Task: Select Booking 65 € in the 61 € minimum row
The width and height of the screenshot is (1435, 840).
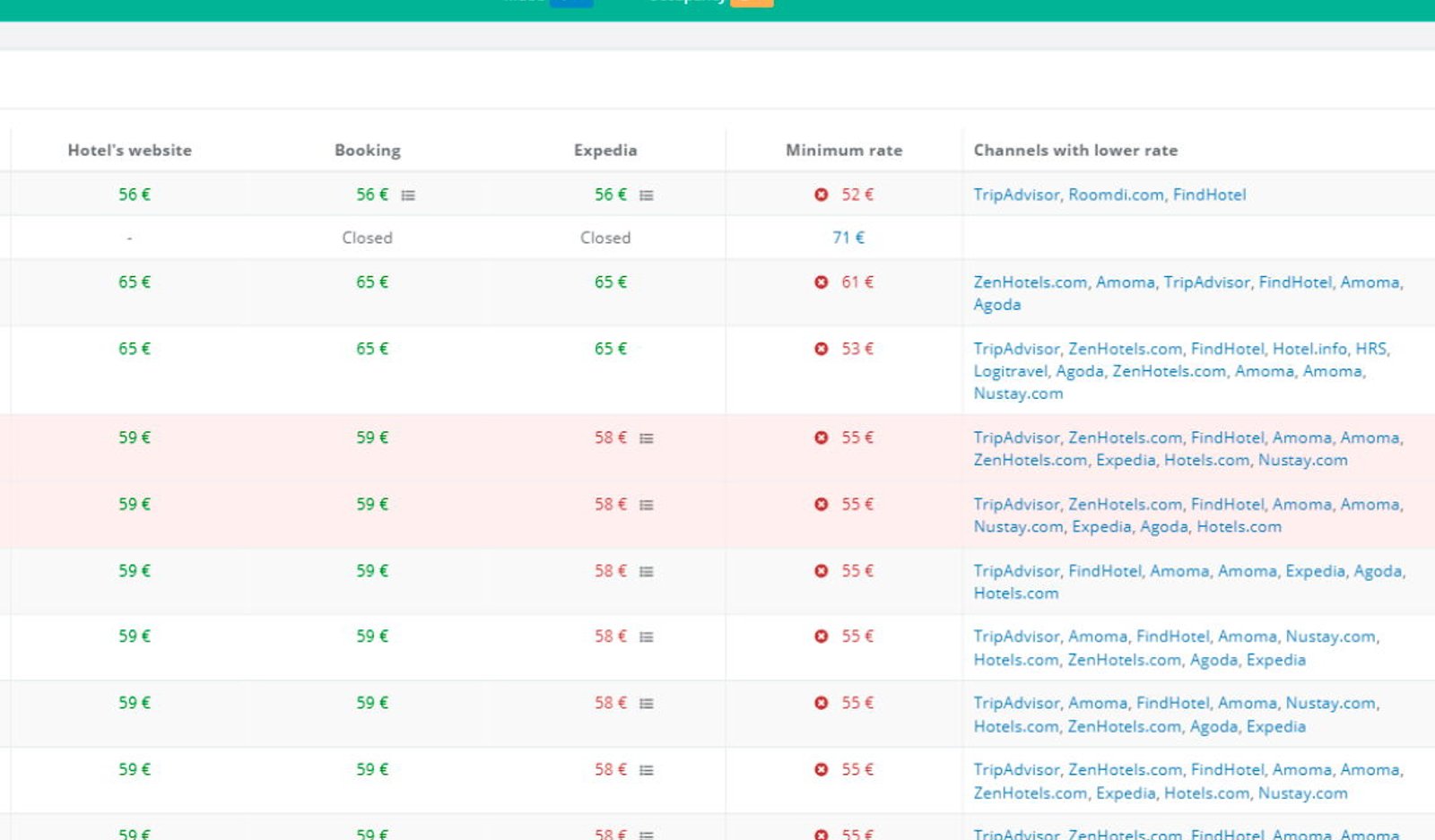Action: tap(372, 282)
